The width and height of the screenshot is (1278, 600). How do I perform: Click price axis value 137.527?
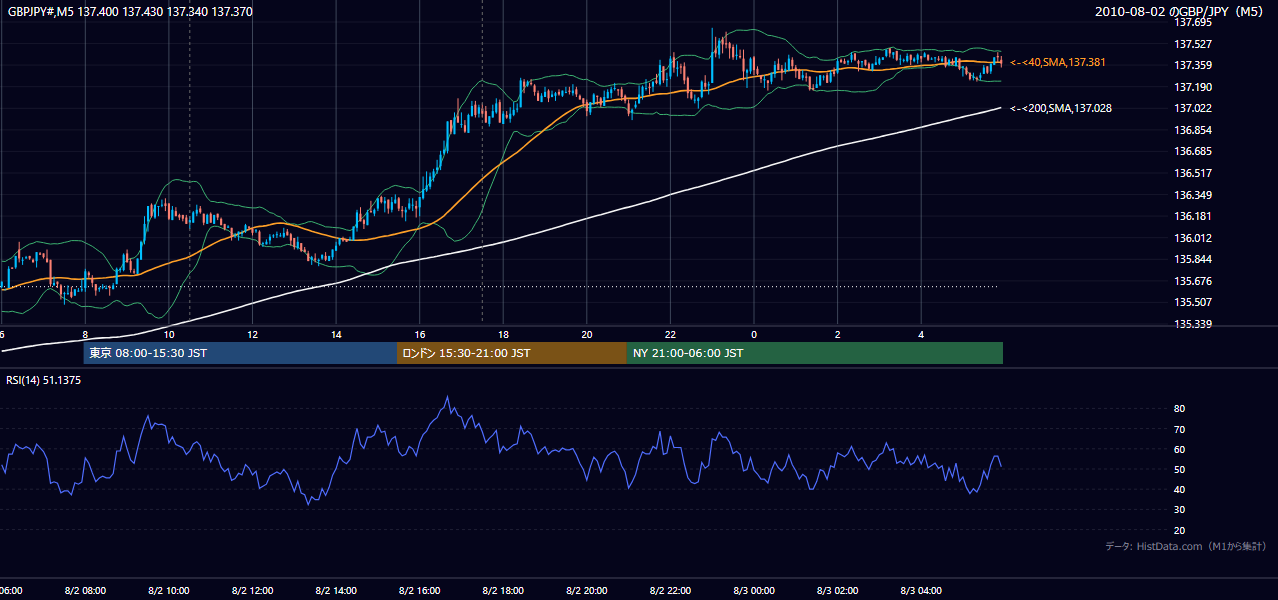(1193, 44)
